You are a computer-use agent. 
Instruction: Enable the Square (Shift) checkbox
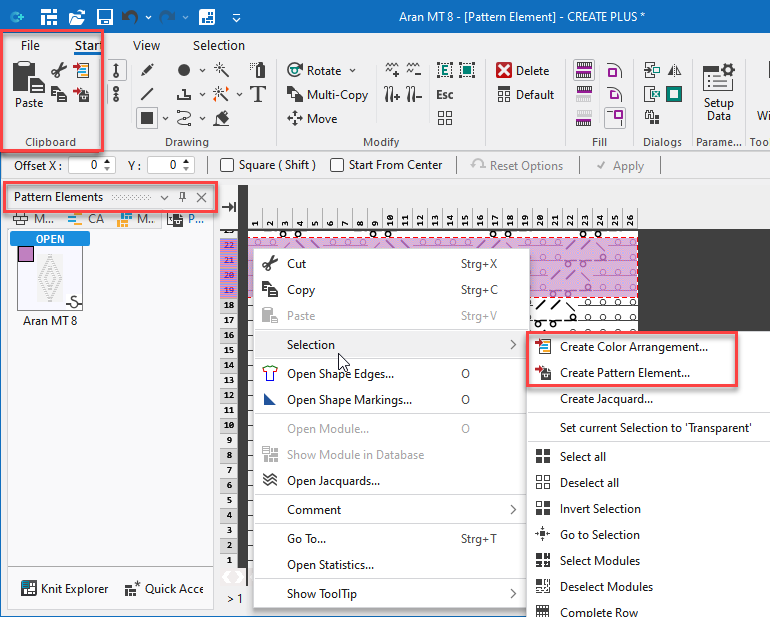pyautogui.click(x=227, y=165)
